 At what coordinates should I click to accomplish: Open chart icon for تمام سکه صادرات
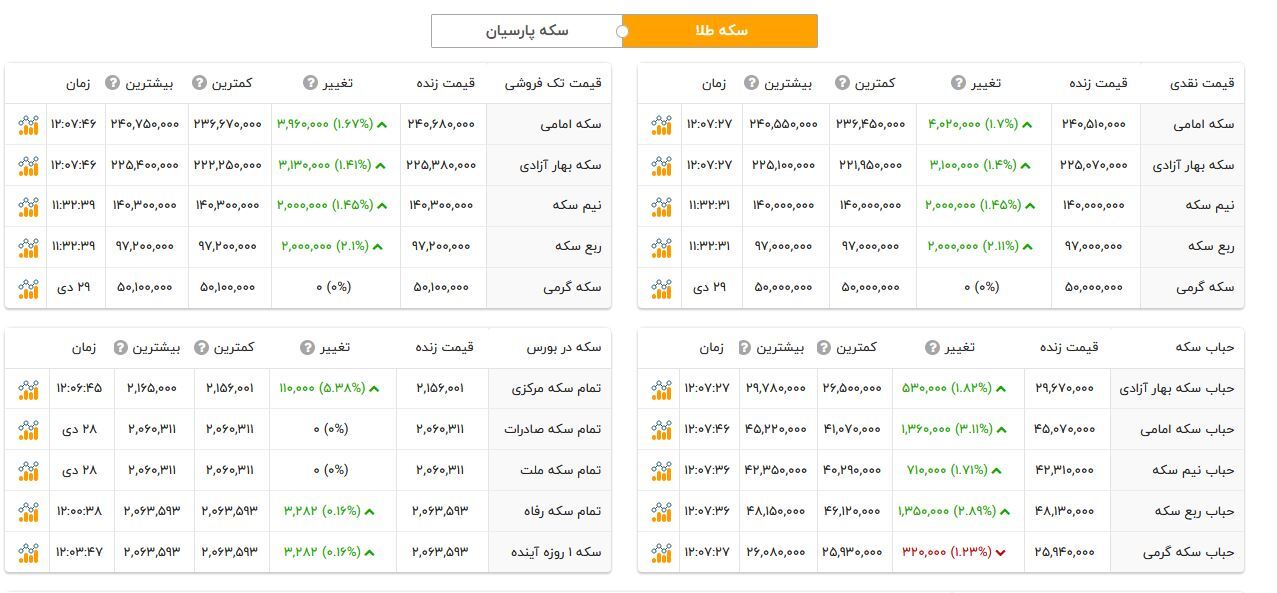coord(28,430)
